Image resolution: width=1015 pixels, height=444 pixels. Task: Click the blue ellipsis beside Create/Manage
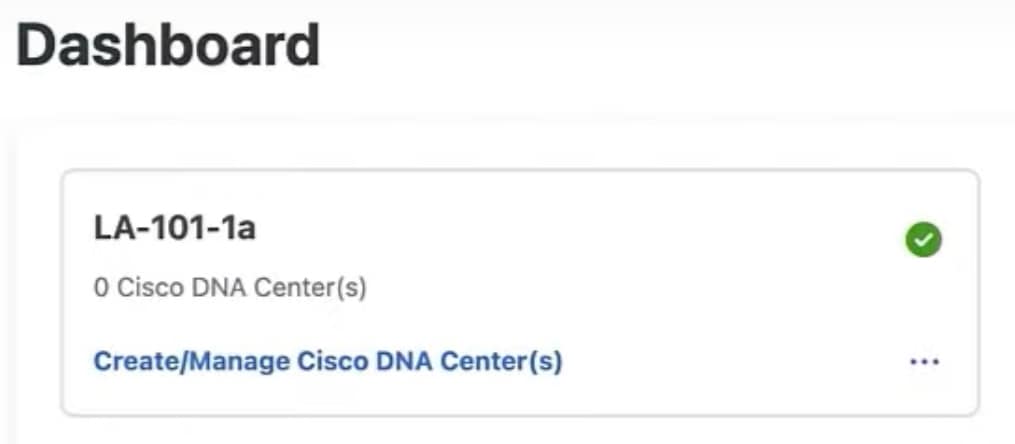(x=924, y=362)
